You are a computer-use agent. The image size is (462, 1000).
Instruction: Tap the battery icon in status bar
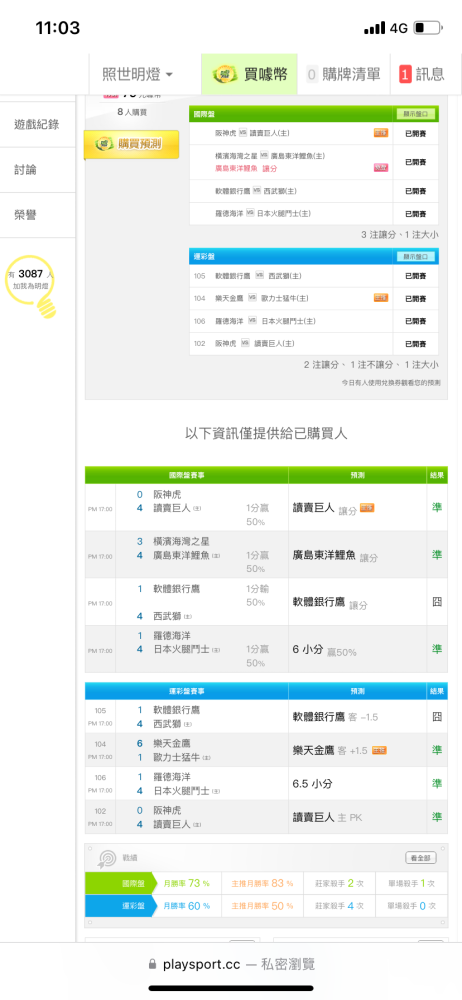click(428, 28)
